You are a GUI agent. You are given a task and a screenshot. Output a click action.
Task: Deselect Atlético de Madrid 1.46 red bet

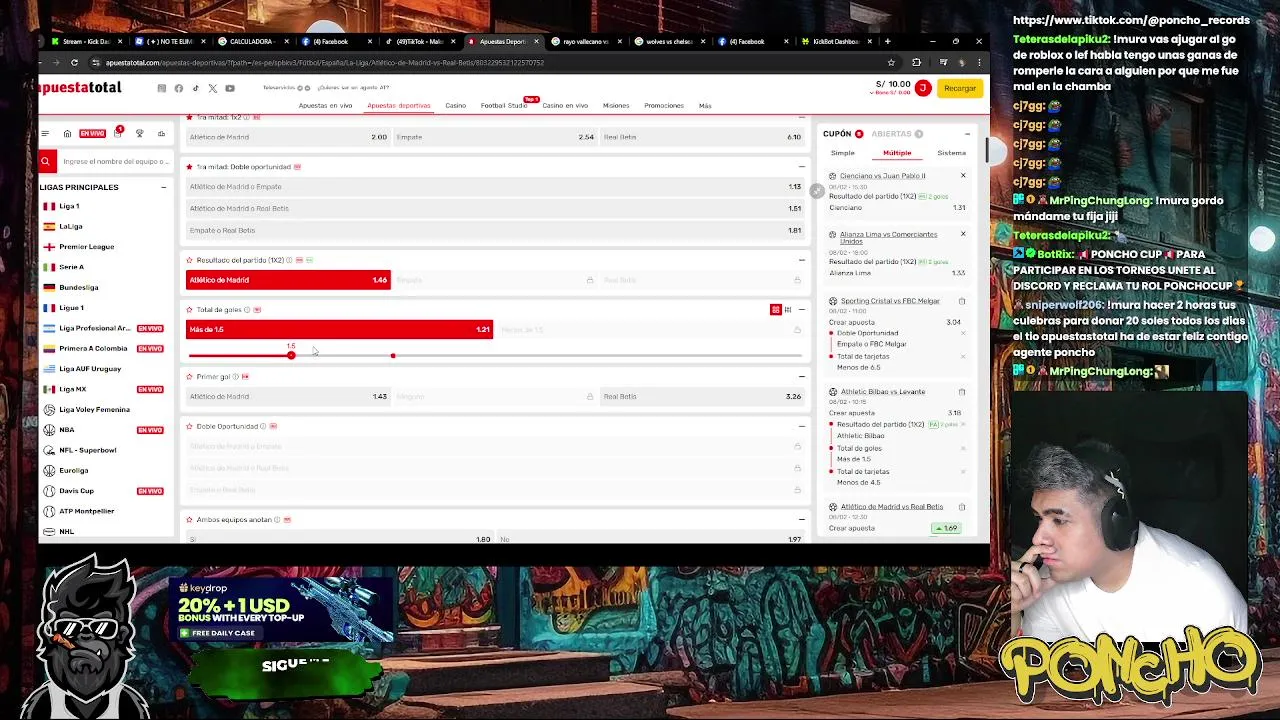(x=288, y=280)
